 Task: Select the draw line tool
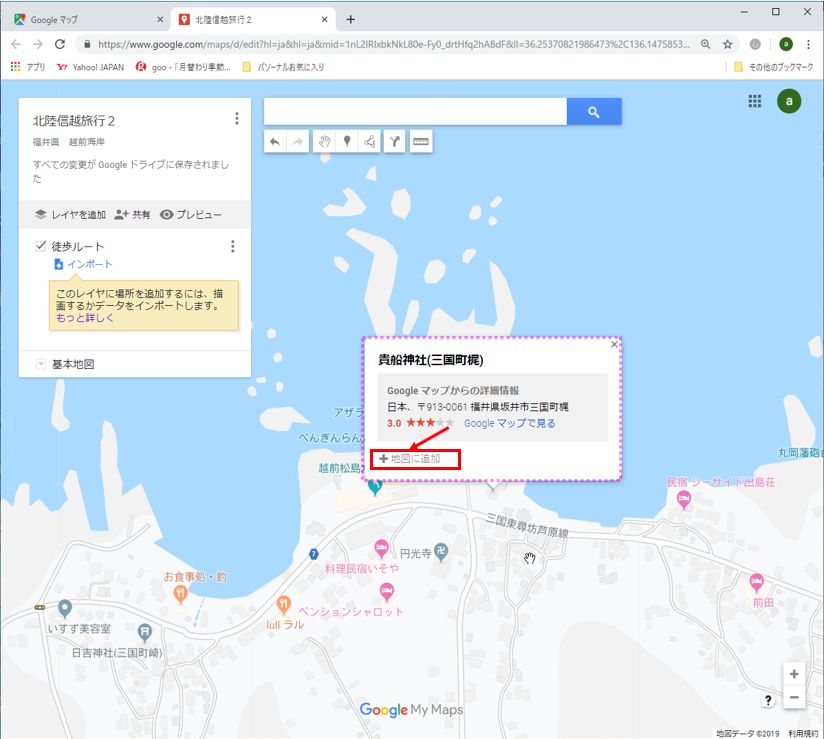370,141
